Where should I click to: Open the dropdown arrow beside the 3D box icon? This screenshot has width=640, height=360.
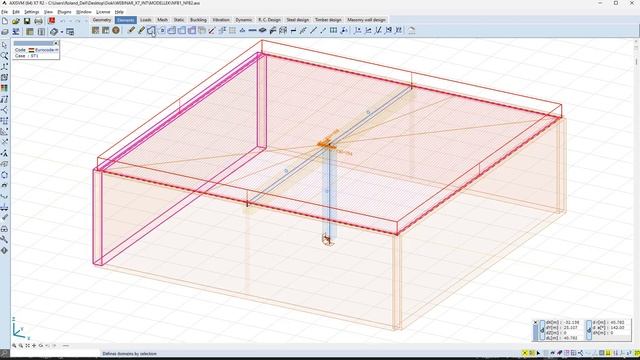click(x=62, y=31)
